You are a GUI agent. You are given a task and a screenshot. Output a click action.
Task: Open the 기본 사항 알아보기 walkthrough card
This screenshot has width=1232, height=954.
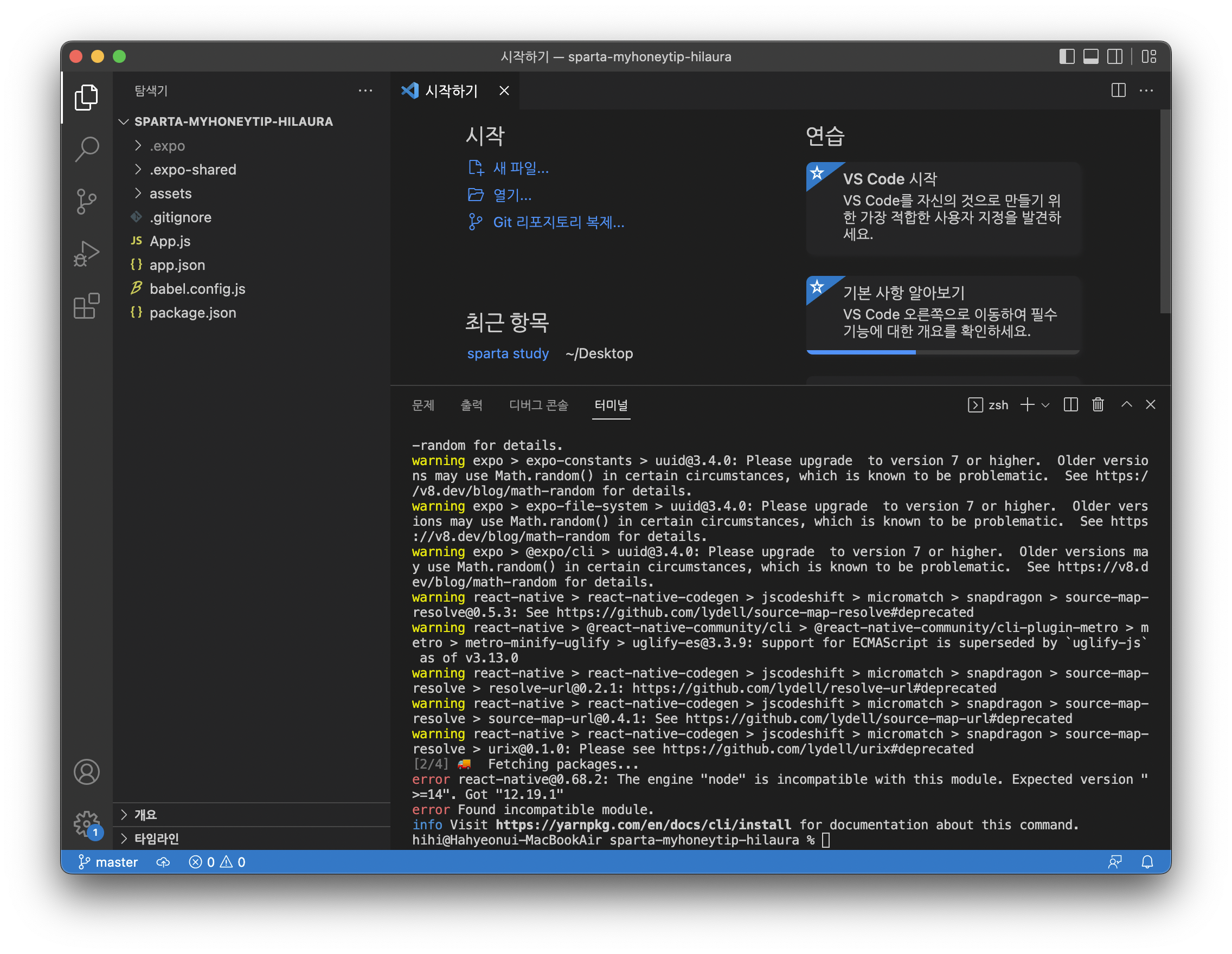[943, 314]
